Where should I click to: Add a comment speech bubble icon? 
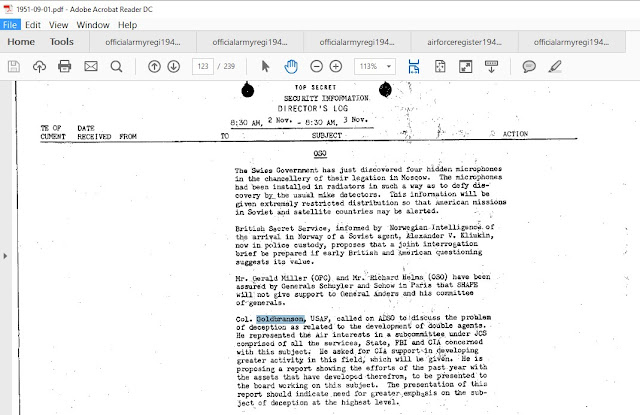click(x=529, y=66)
